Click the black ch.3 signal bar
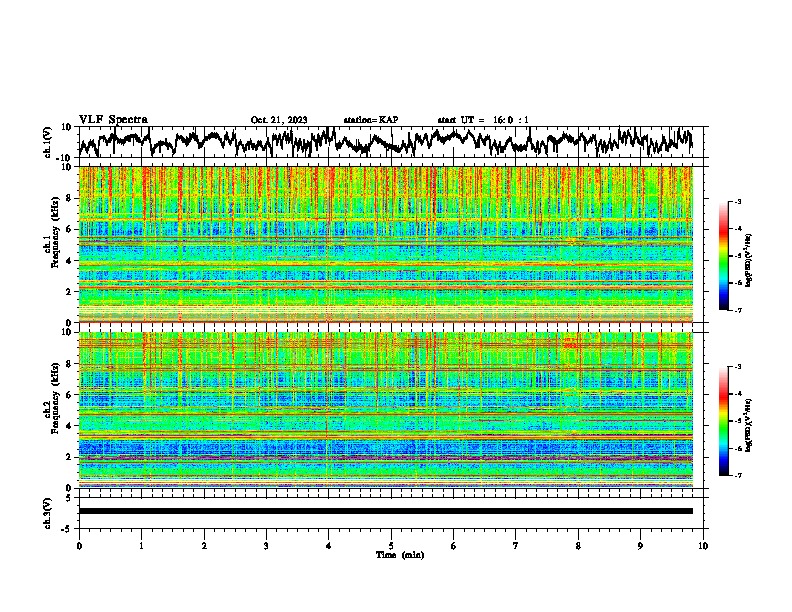 (x=385, y=511)
